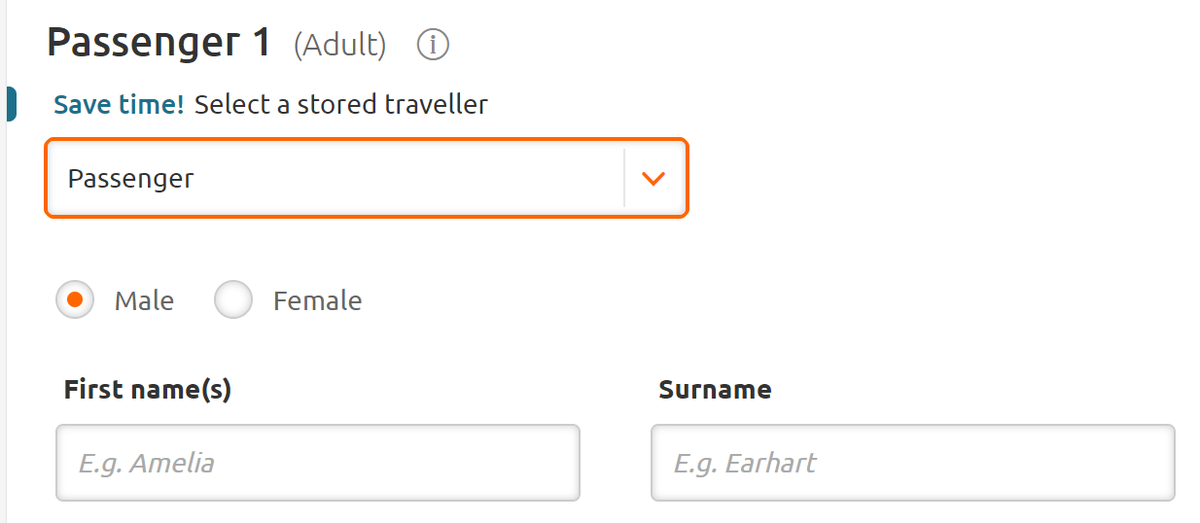Click the info icon beside Passenger 1 (Adult)

pos(433,45)
